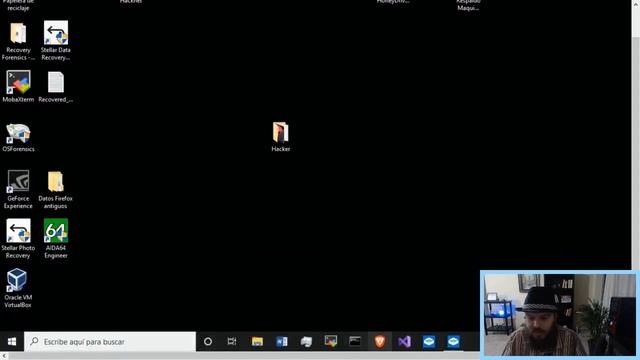Open Visual Studio from the taskbar
The image size is (640, 360).
[x=404, y=342]
